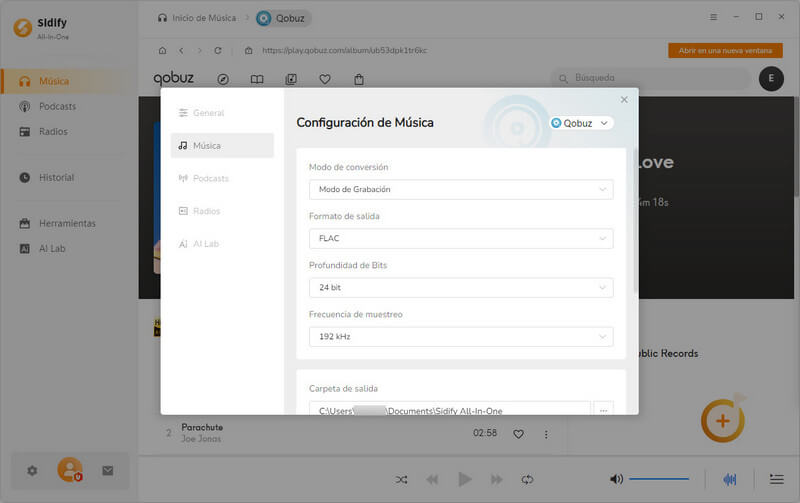Click the Joe Jonas artist name
Image resolution: width=800 pixels, height=503 pixels.
pyautogui.click(x=201, y=439)
